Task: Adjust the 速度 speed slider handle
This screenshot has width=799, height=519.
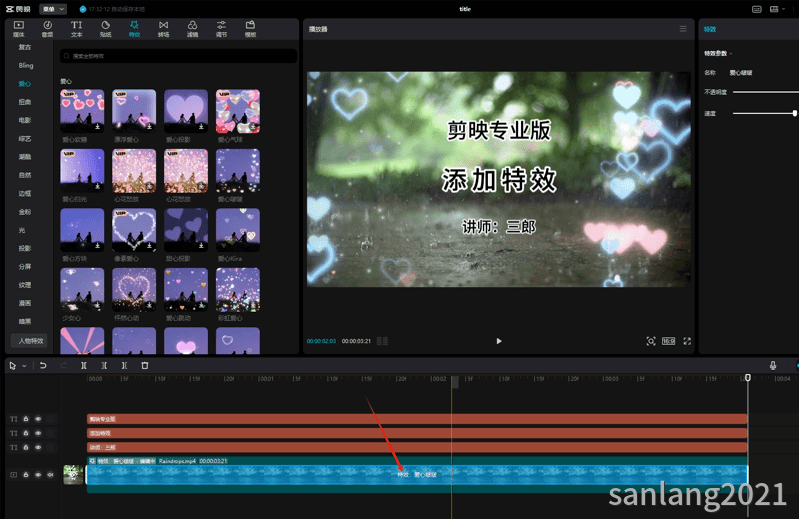Action: (794, 114)
